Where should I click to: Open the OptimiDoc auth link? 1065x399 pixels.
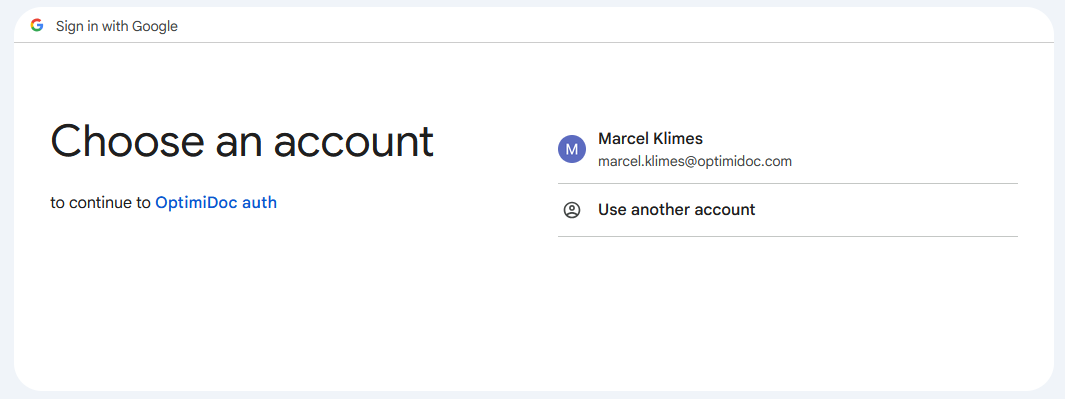(x=216, y=202)
